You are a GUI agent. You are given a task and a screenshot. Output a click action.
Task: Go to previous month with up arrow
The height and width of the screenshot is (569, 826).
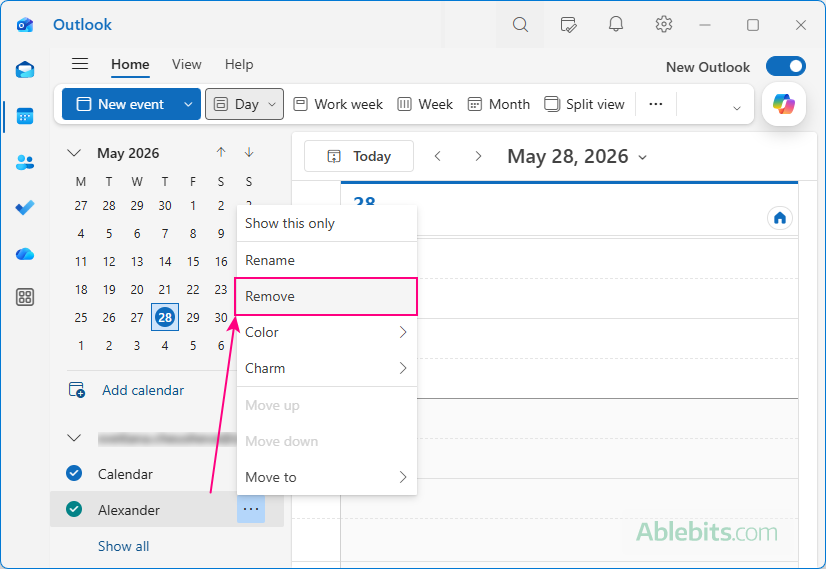pyautogui.click(x=221, y=152)
